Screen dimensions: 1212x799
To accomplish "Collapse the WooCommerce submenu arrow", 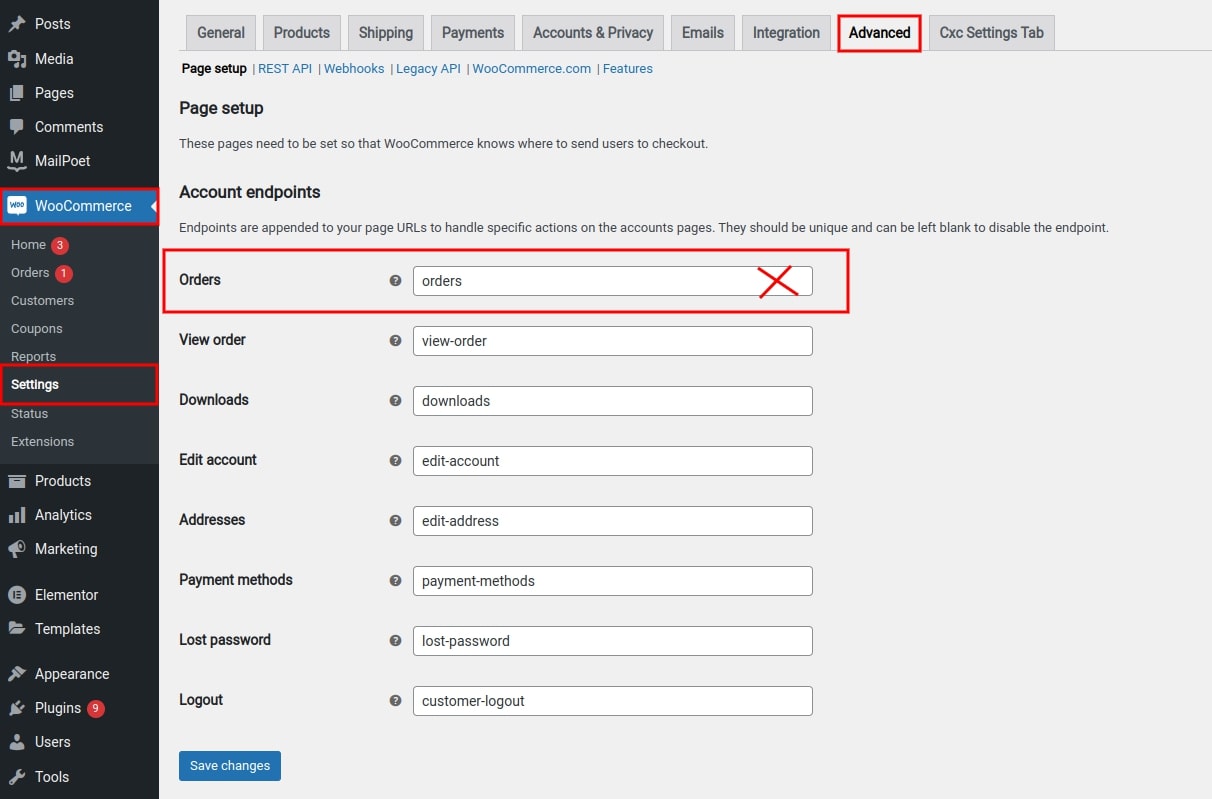I will click(149, 206).
